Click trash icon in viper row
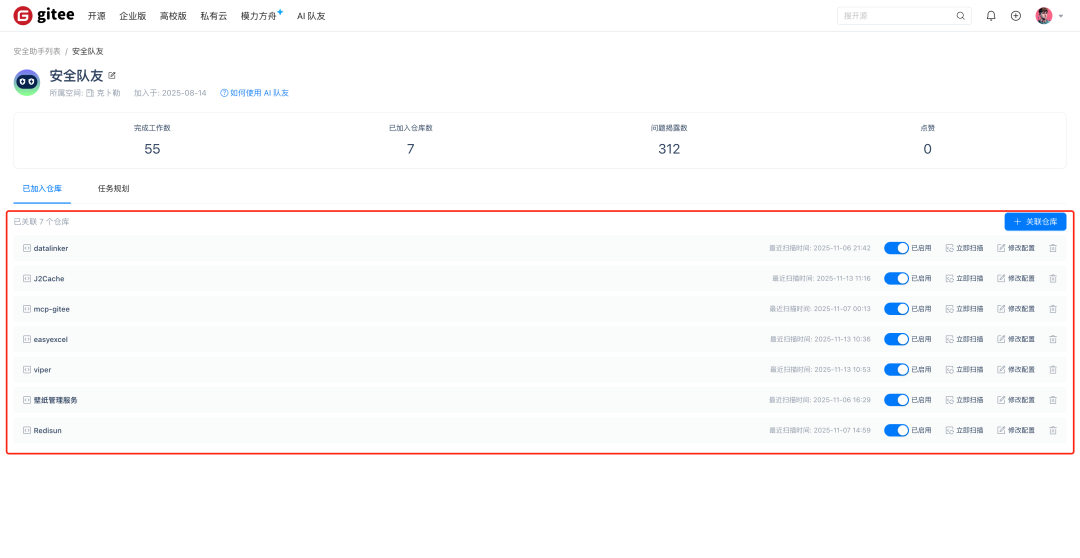The height and width of the screenshot is (558, 1080). (x=1053, y=370)
